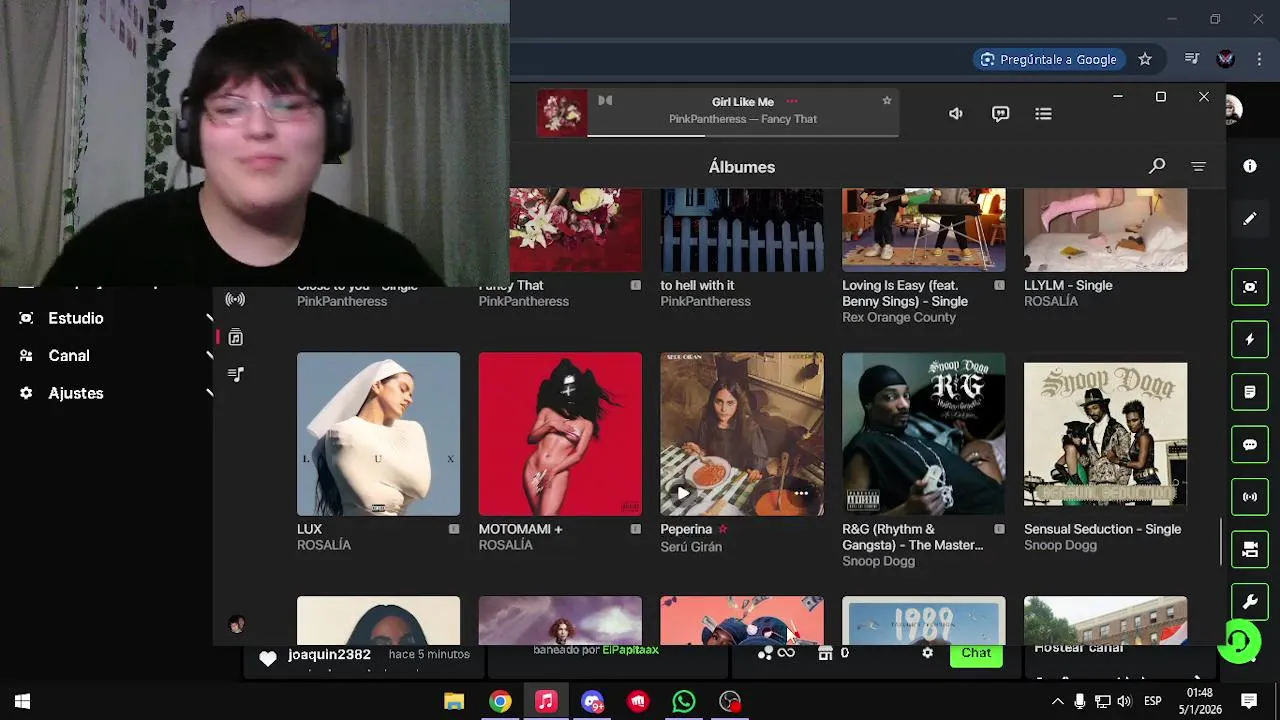Open Google Chrome from the taskbar
The width and height of the screenshot is (1280, 720).
(500, 702)
